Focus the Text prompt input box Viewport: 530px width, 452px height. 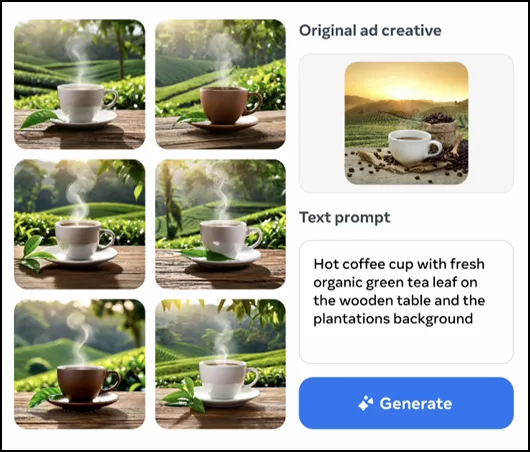click(x=406, y=302)
